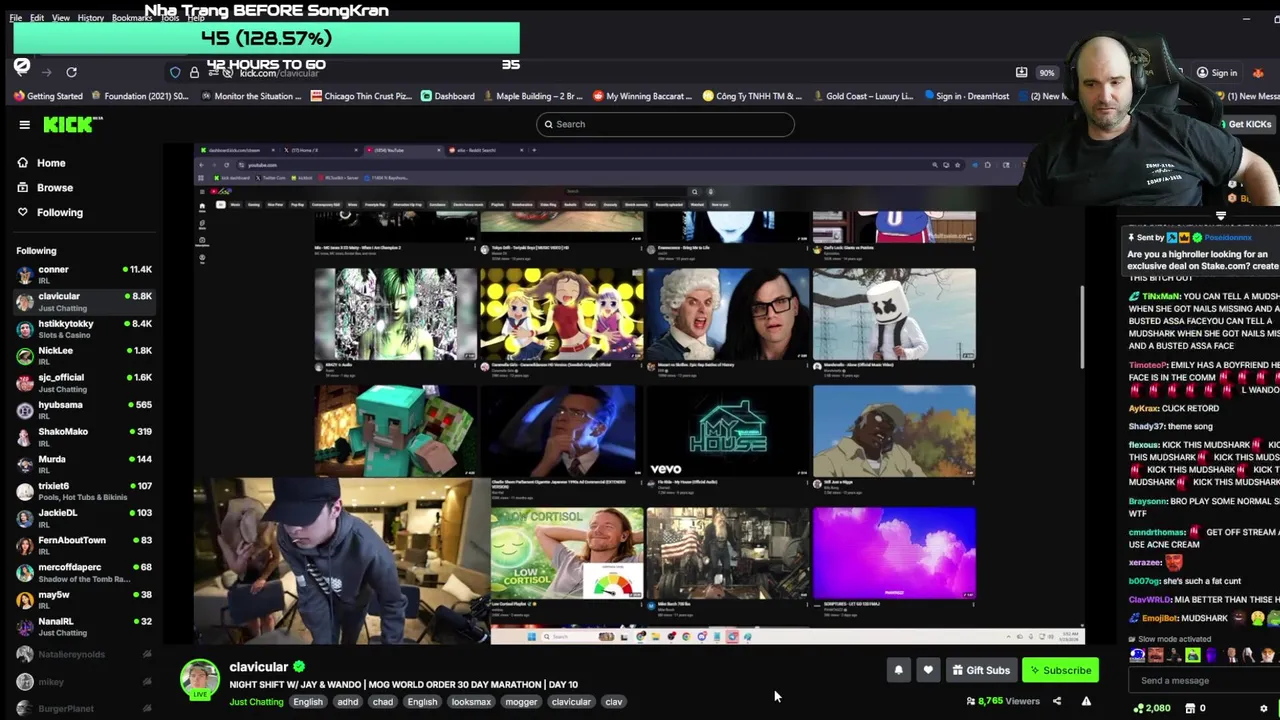Image resolution: width=1280 pixels, height=720 pixels.
Task: Click the Home icon in Kick sidebar
Action: pyautogui.click(x=22, y=163)
